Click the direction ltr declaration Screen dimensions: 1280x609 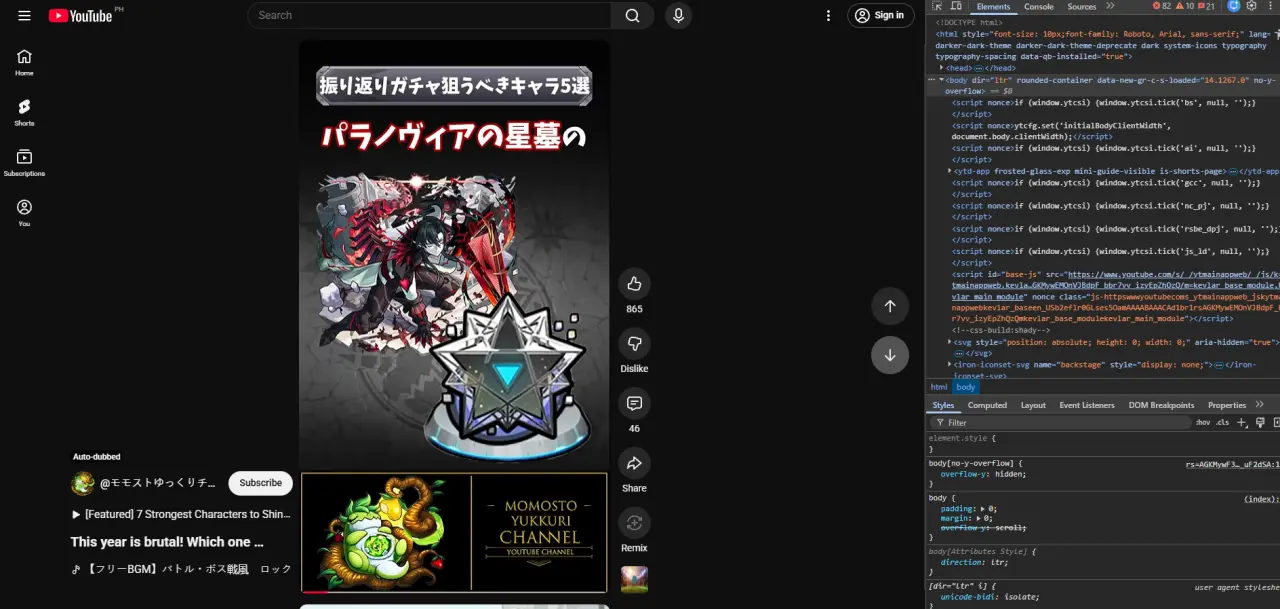(x=976, y=562)
